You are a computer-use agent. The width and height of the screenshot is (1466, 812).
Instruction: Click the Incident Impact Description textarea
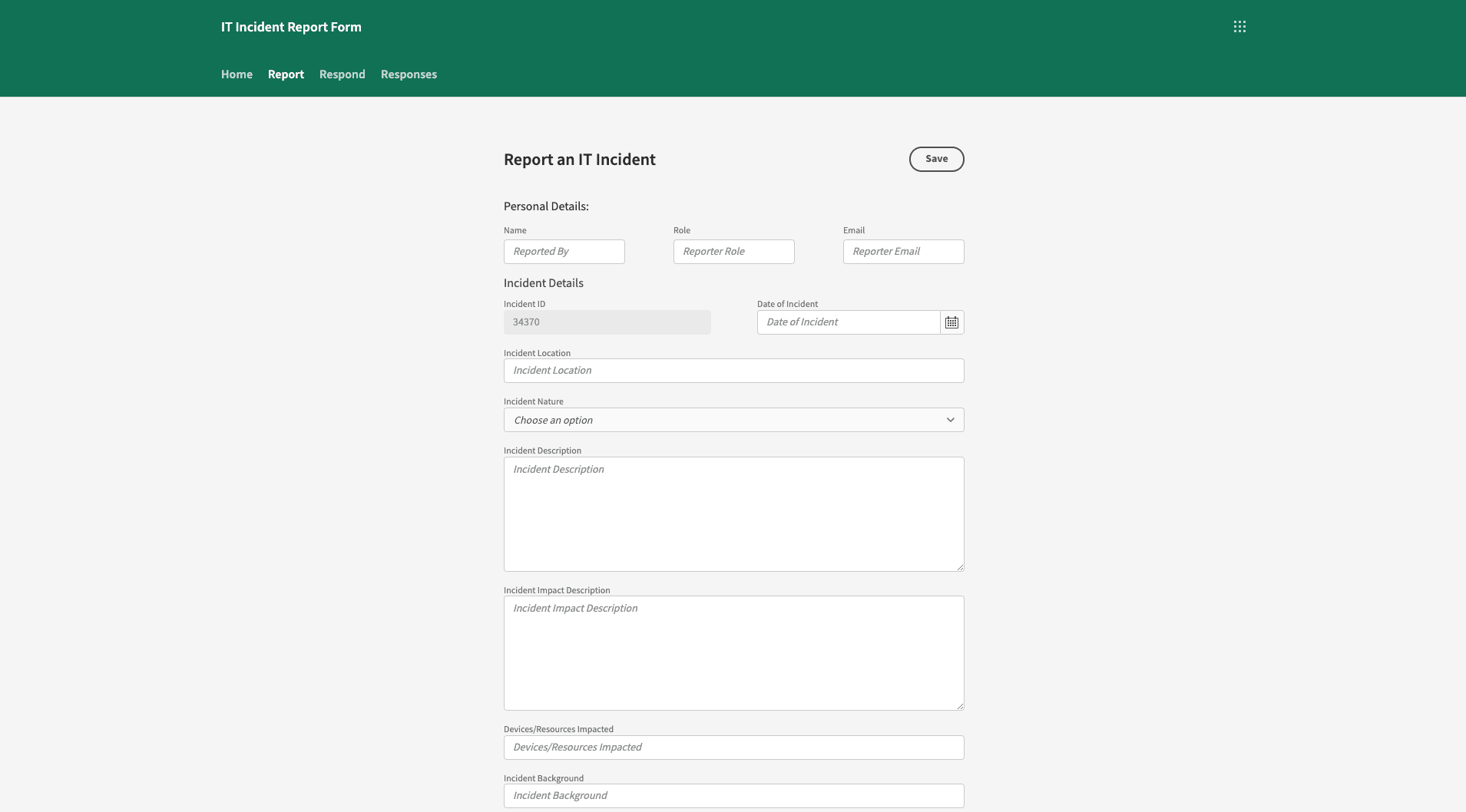click(x=733, y=653)
